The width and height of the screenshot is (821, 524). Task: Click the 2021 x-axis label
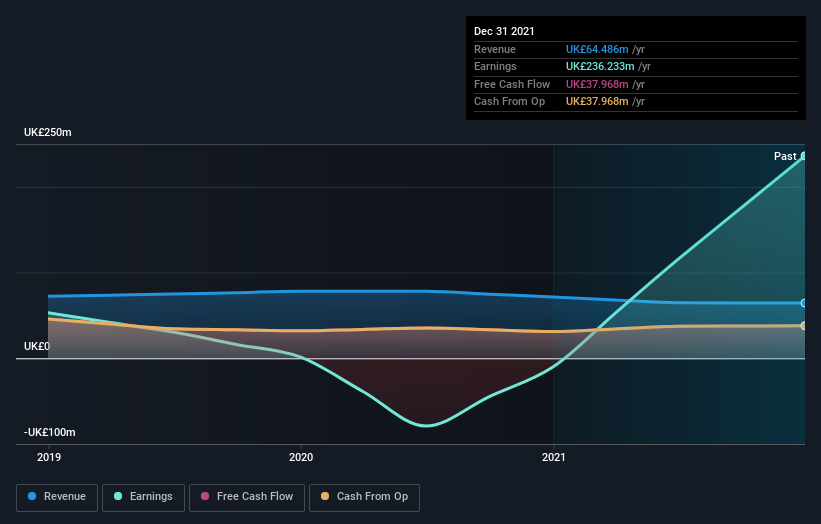point(553,457)
